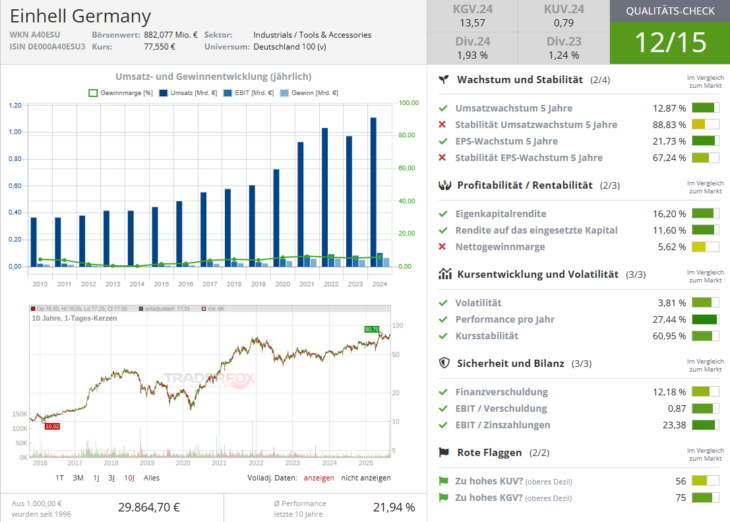Click green flag icon beside Zu hohes KGV
This screenshot has width=730, height=522.
pyautogui.click(x=443, y=497)
